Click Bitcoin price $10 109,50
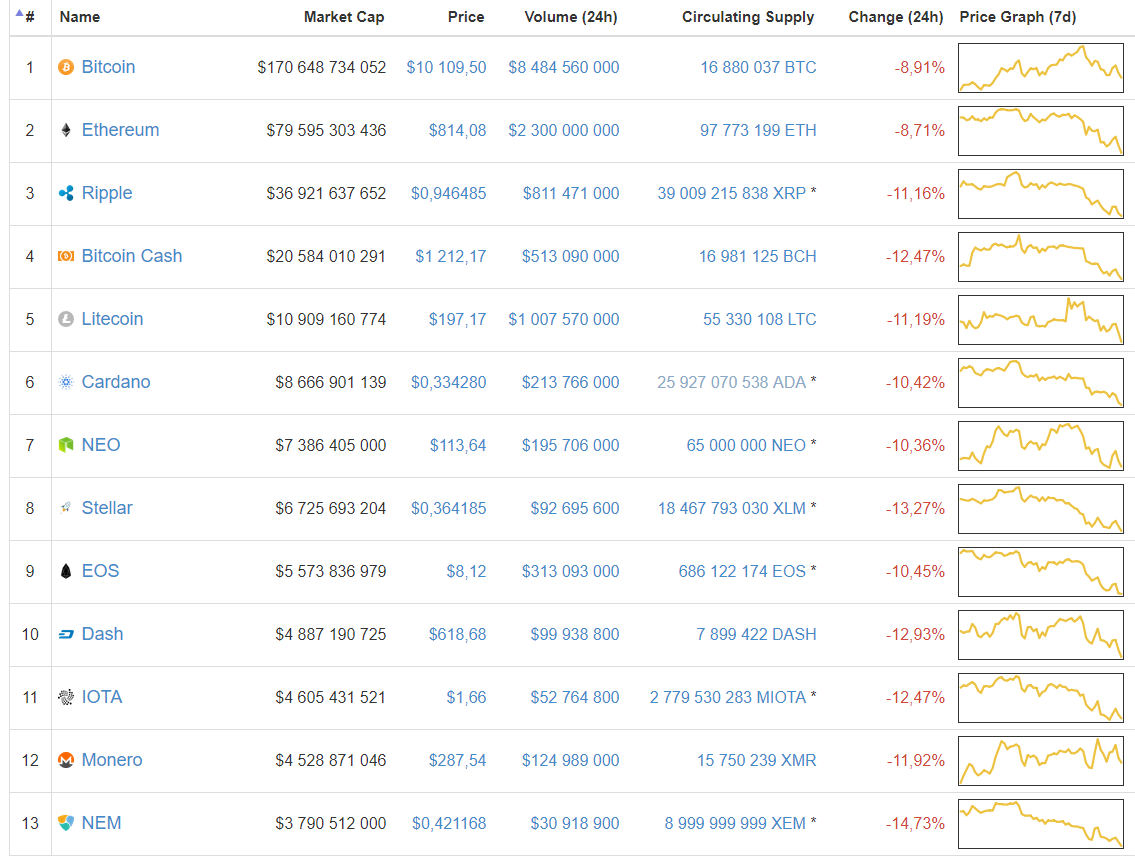 pyautogui.click(x=446, y=68)
